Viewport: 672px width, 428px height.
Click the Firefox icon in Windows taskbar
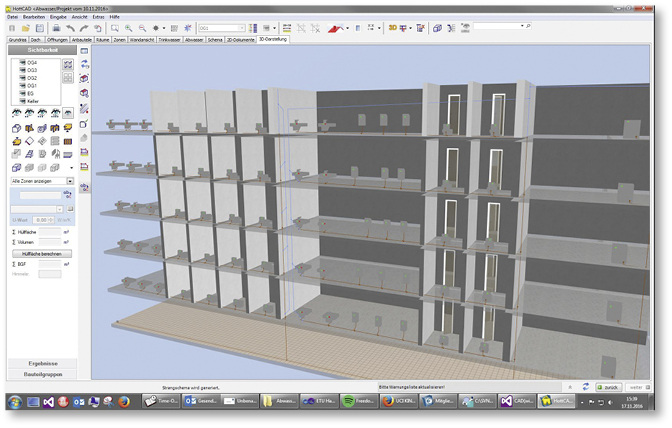click(x=123, y=401)
